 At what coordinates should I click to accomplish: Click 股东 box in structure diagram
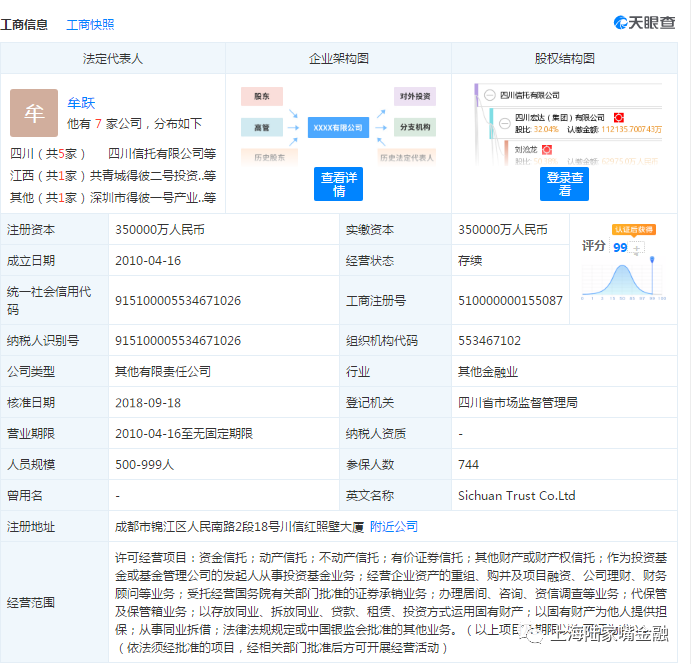click(x=262, y=96)
